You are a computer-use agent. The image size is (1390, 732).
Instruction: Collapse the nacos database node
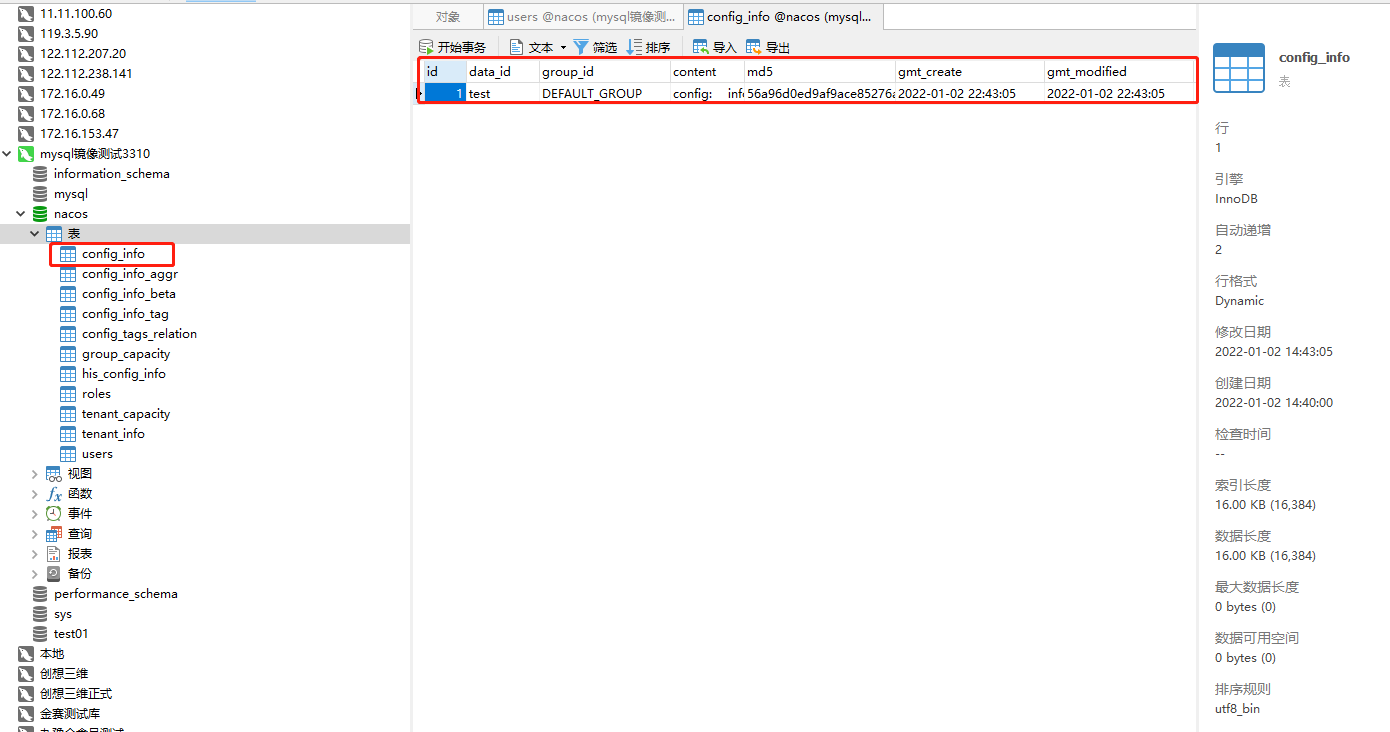(x=21, y=214)
